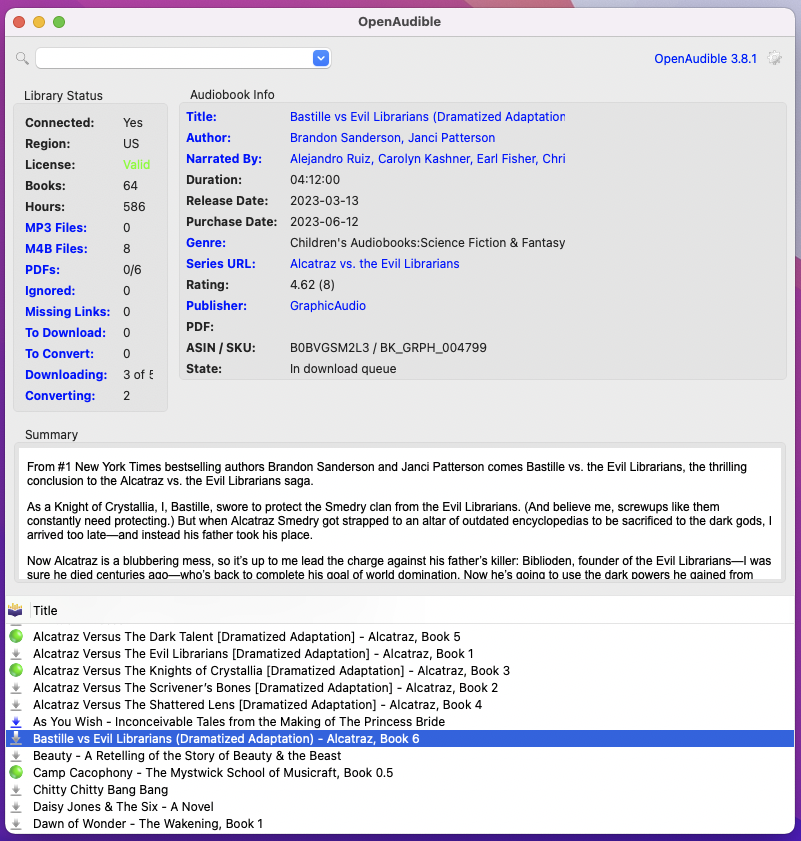Click the OpenAudible window's red close button
Screen dimensions: 801x841
pyautogui.click(x=19, y=21)
